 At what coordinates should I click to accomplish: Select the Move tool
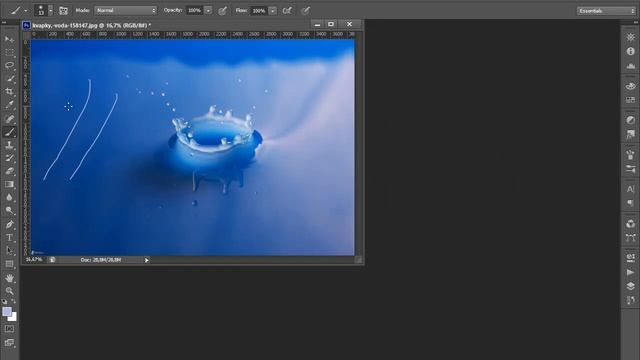(9, 39)
